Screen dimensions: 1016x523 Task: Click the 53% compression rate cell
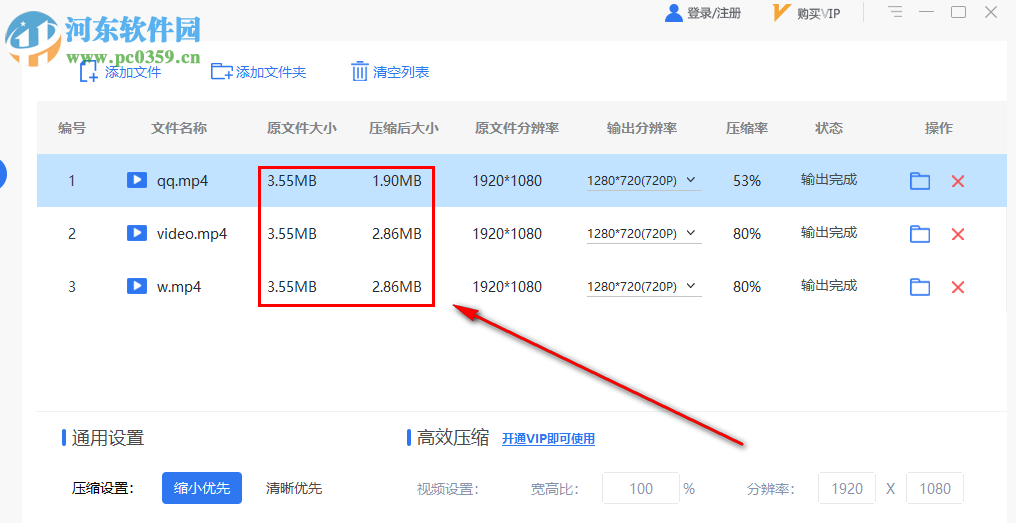point(747,181)
